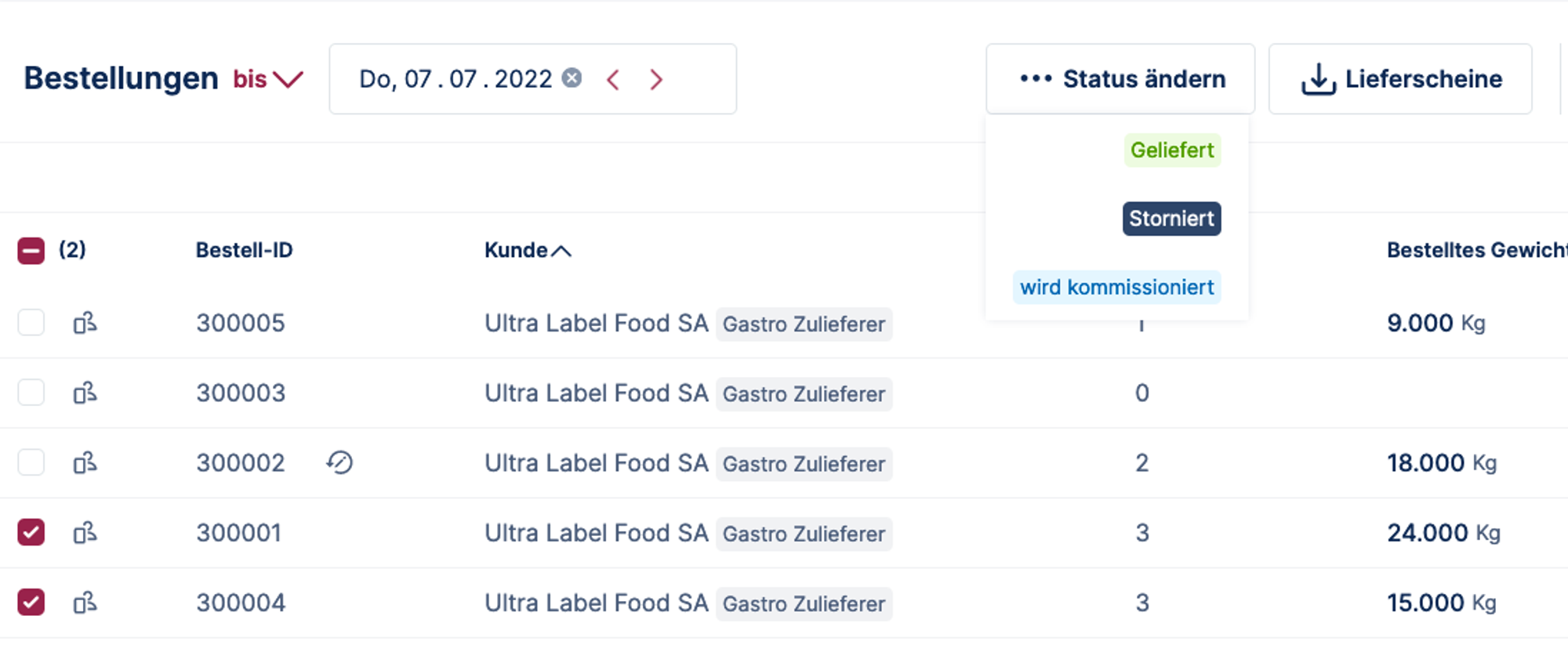Open the 'bis' date mode dropdown
The width and height of the screenshot is (1568, 652).
click(267, 79)
